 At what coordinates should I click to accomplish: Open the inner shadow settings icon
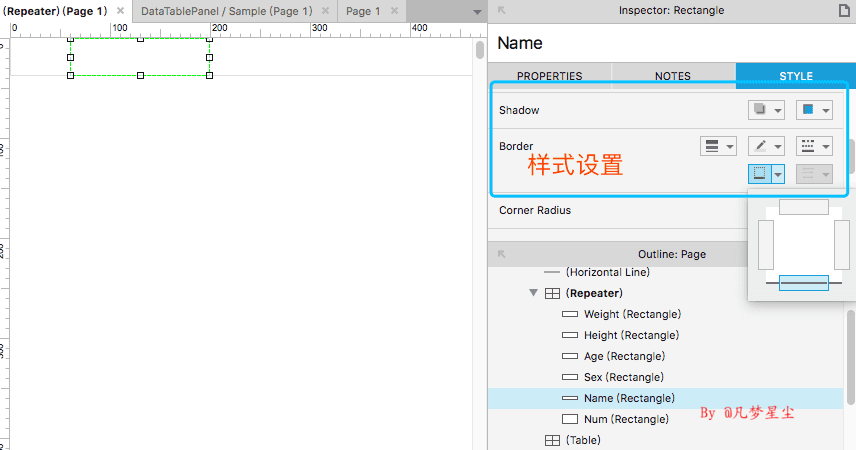click(814, 110)
